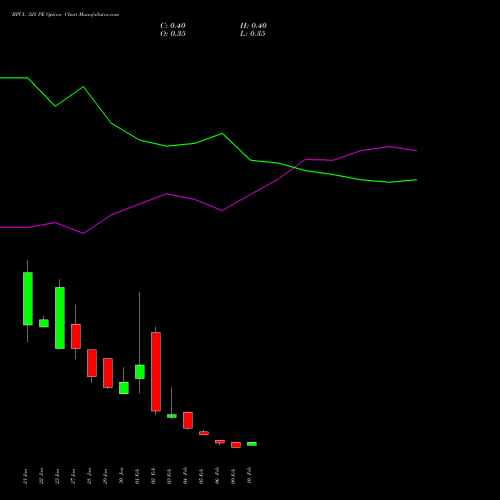Select the large green candle above 23 Jan
Screen dimensions: 500x500
[60, 318]
